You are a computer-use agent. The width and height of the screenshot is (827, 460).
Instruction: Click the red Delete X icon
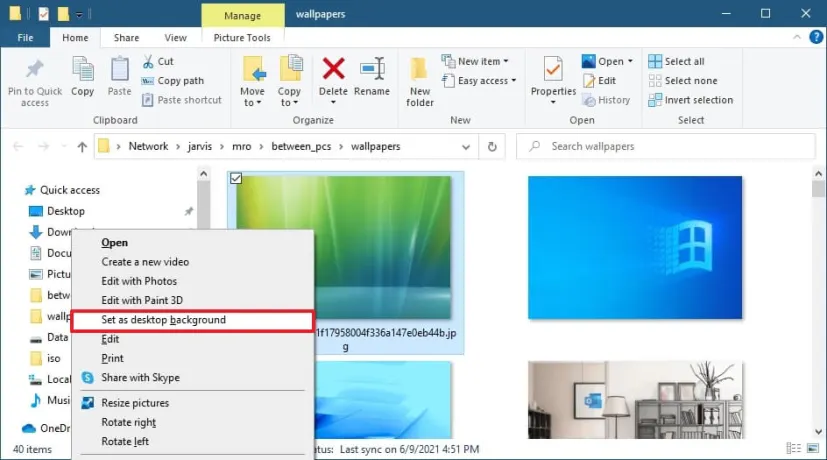pos(333,69)
